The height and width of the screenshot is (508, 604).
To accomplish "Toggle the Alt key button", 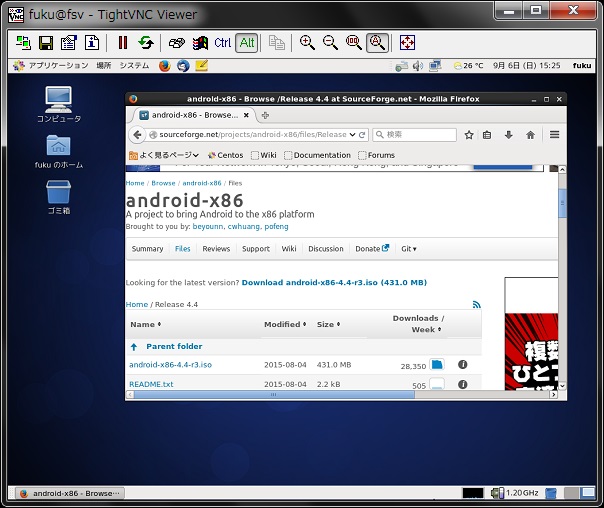I will click(247, 42).
